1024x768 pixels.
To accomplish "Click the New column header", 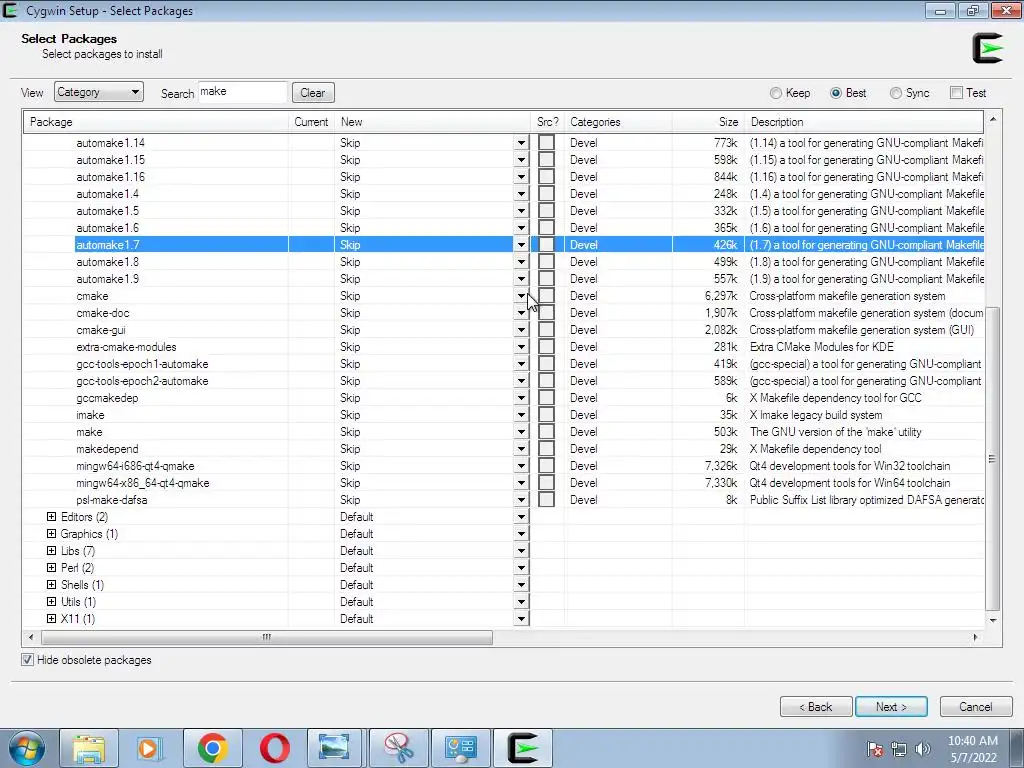I will pos(432,122).
